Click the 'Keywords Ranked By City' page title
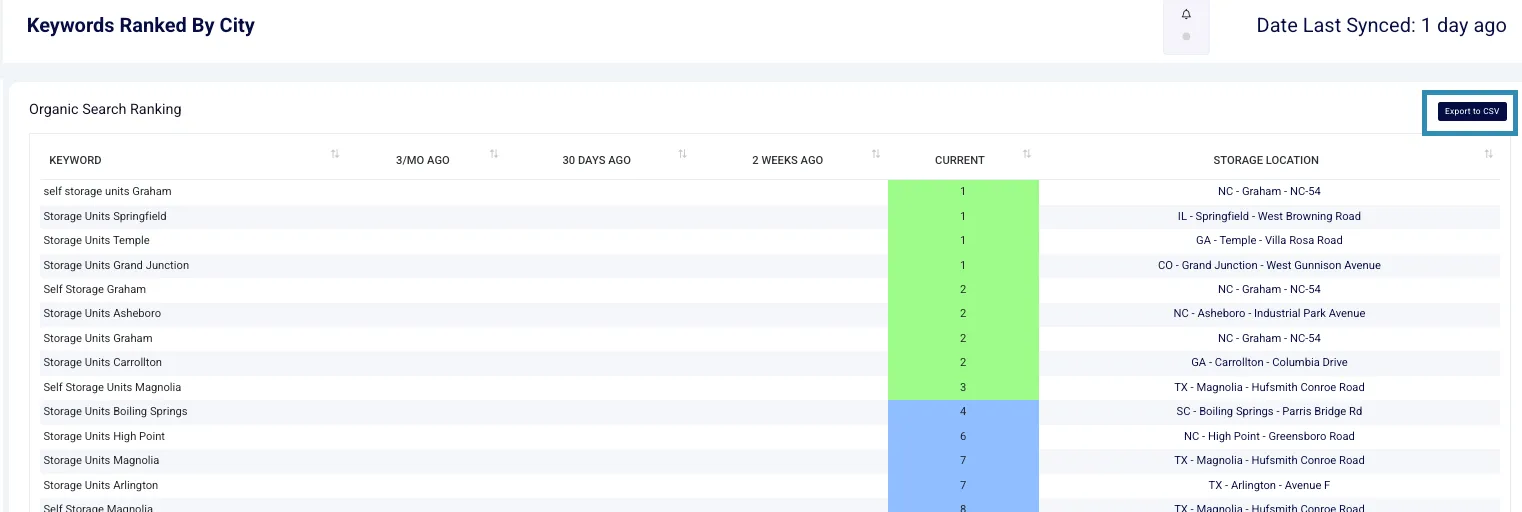Screen dimensions: 1522x512 click(x=141, y=26)
